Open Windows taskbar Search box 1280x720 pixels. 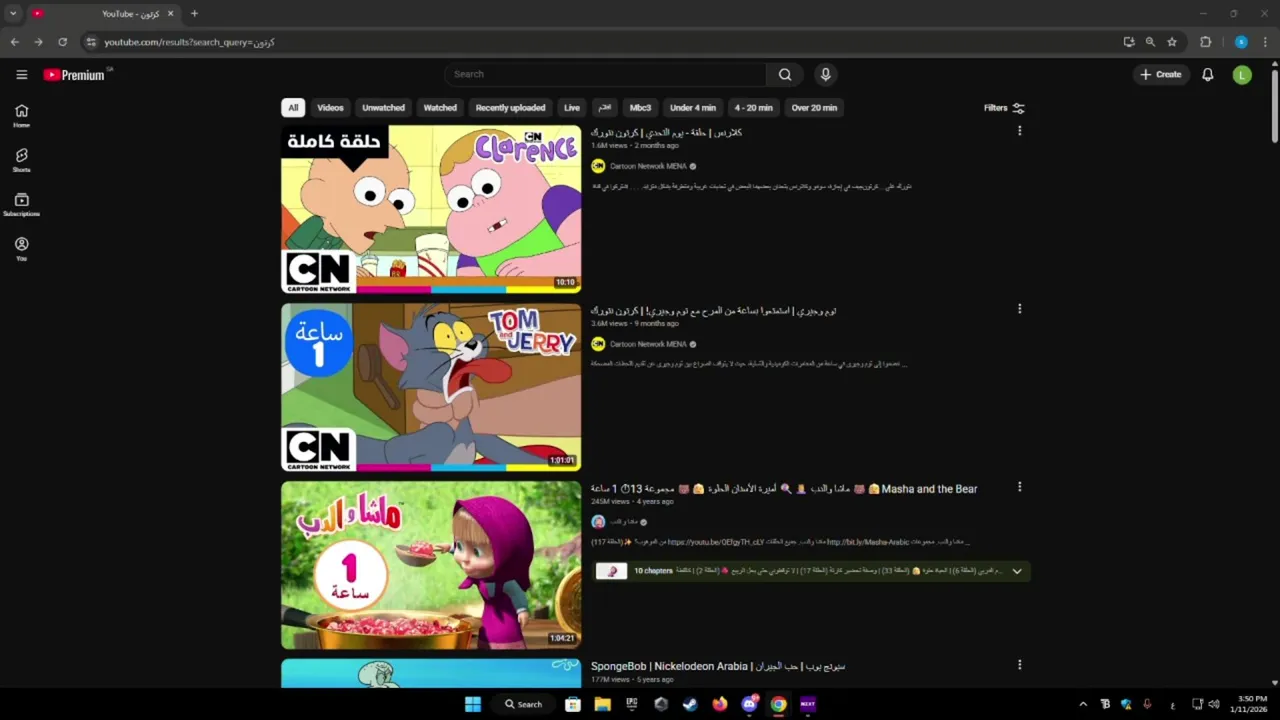click(x=524, y=704)
